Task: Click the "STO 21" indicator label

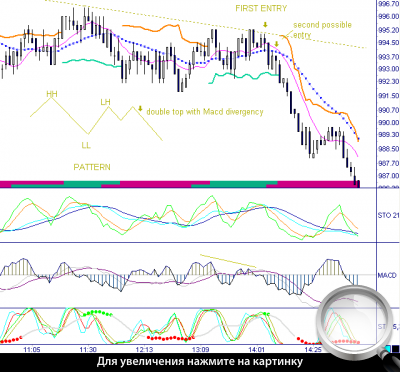Action: tap(389, 216)
